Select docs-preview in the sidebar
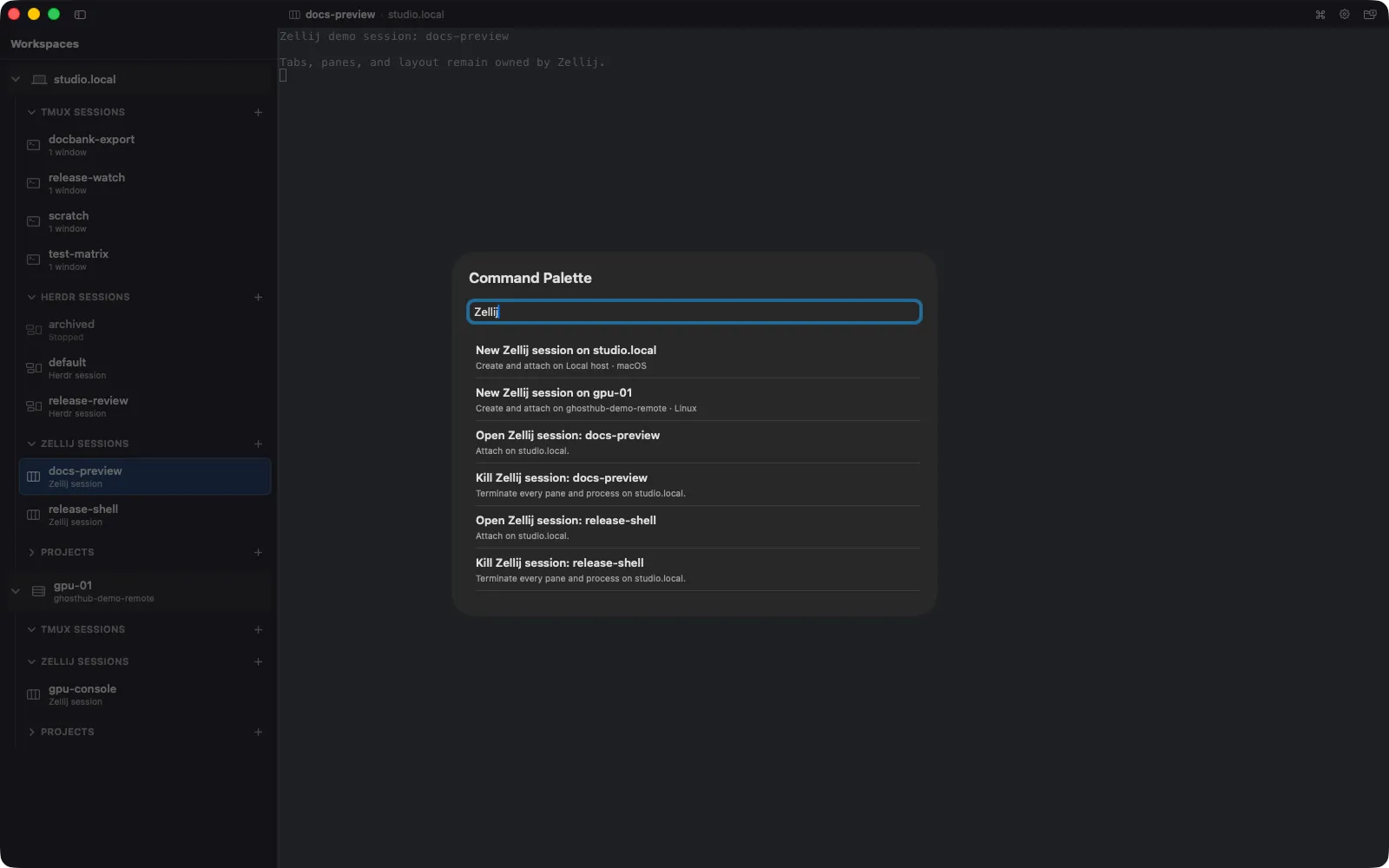The height and width of the screenshot is (868, 1389). point(144,477)
